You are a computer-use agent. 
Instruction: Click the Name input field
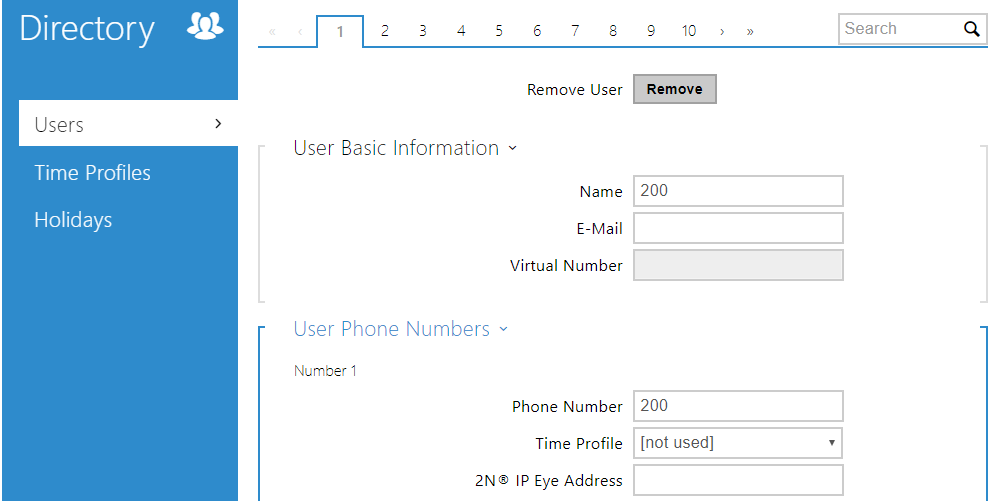click(738, 191)
